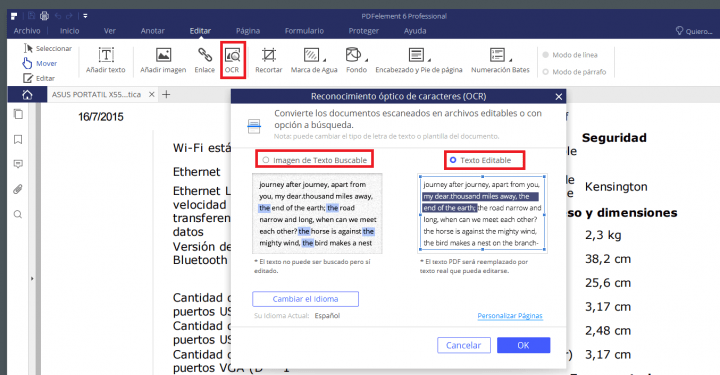720x375 pixels.
Task: Expand Encabezado y Pie de página arrow
Action: [429, 60]
